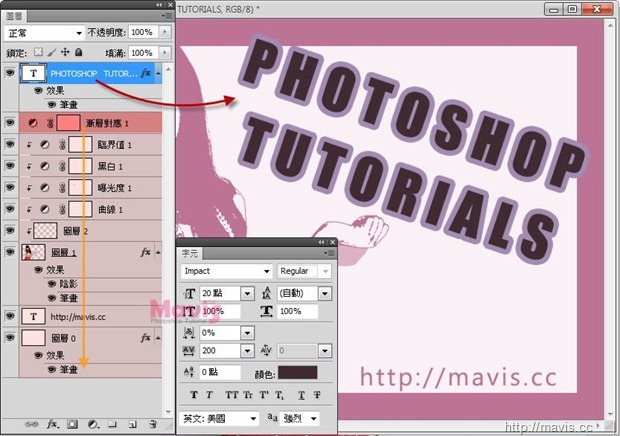Image resolution: width=620 pixels, height=436 pixels.
Task: Toggle 陰影 effect visibility on 圖層 1
Action: 51,284
